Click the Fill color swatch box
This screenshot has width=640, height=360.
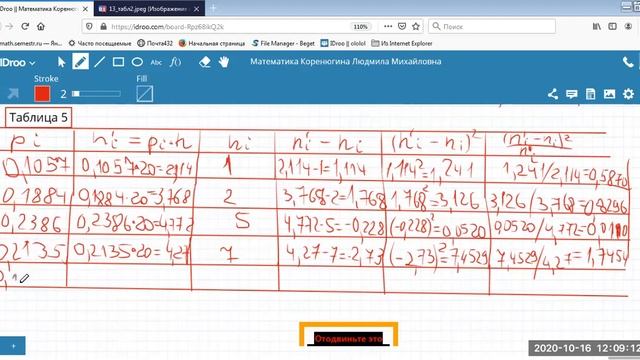[145, 94]
